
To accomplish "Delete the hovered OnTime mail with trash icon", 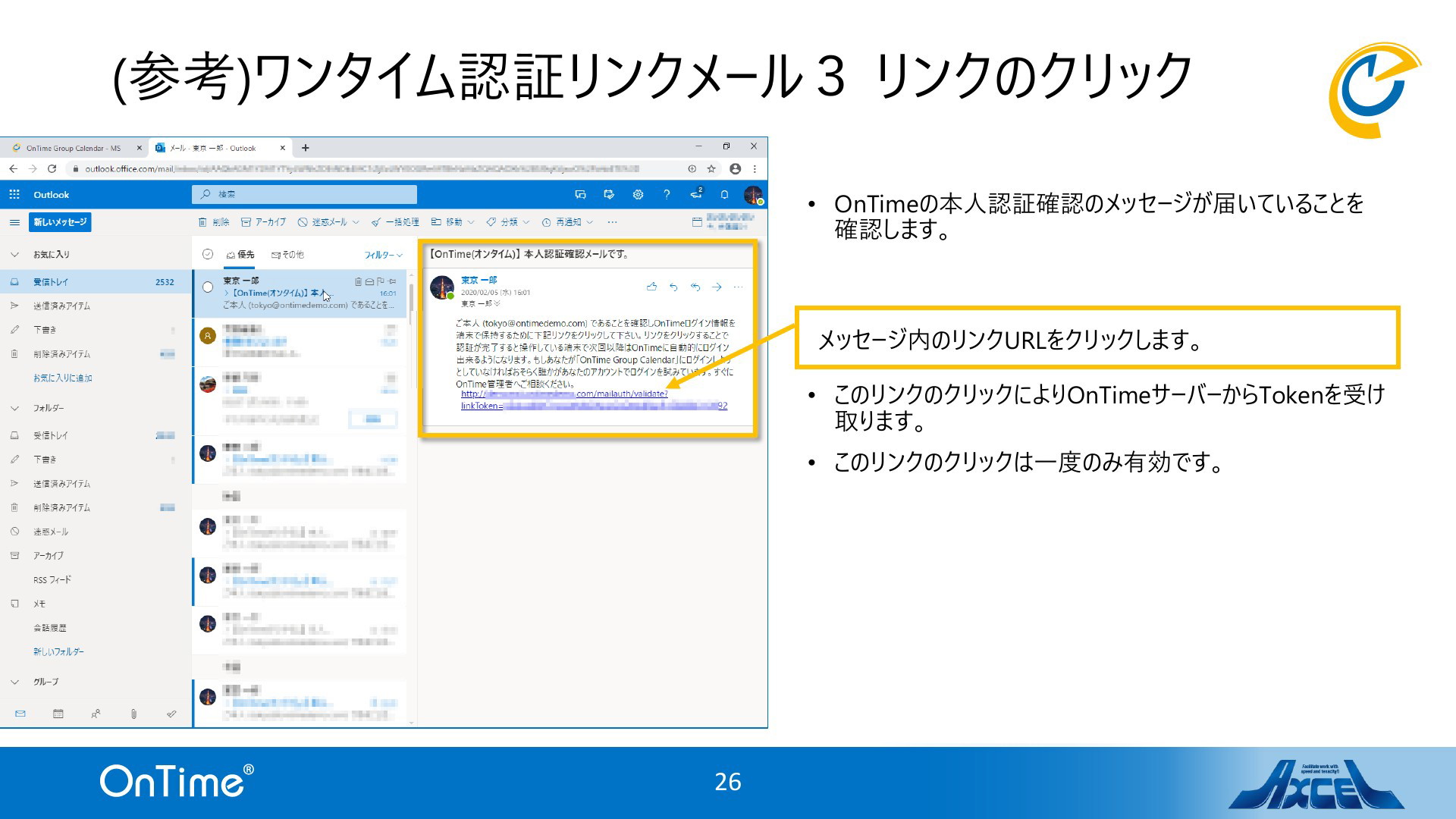I will click(359, 281).
